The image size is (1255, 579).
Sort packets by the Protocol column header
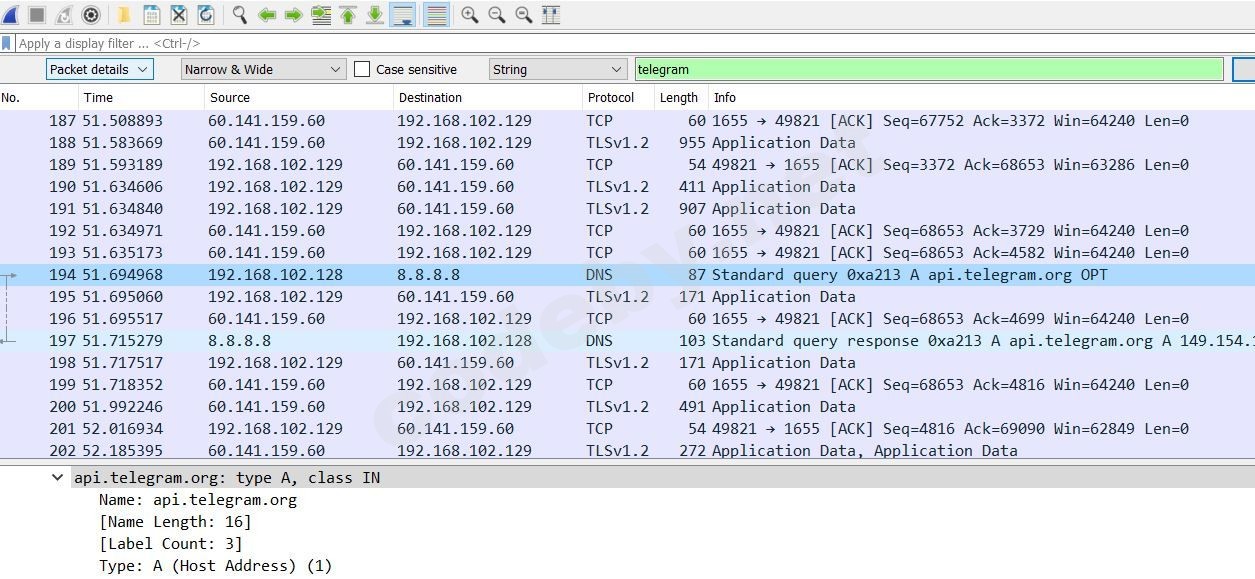click(611, 97)
